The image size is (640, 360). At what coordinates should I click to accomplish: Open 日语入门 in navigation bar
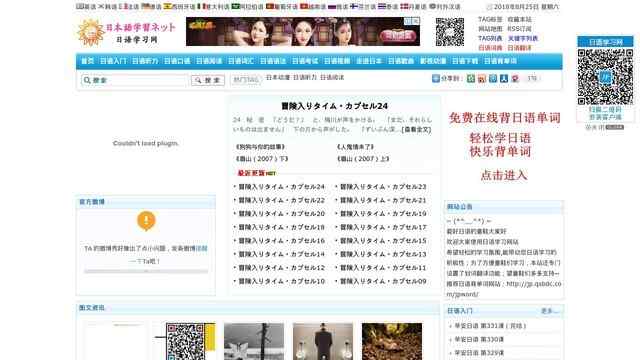113,61
